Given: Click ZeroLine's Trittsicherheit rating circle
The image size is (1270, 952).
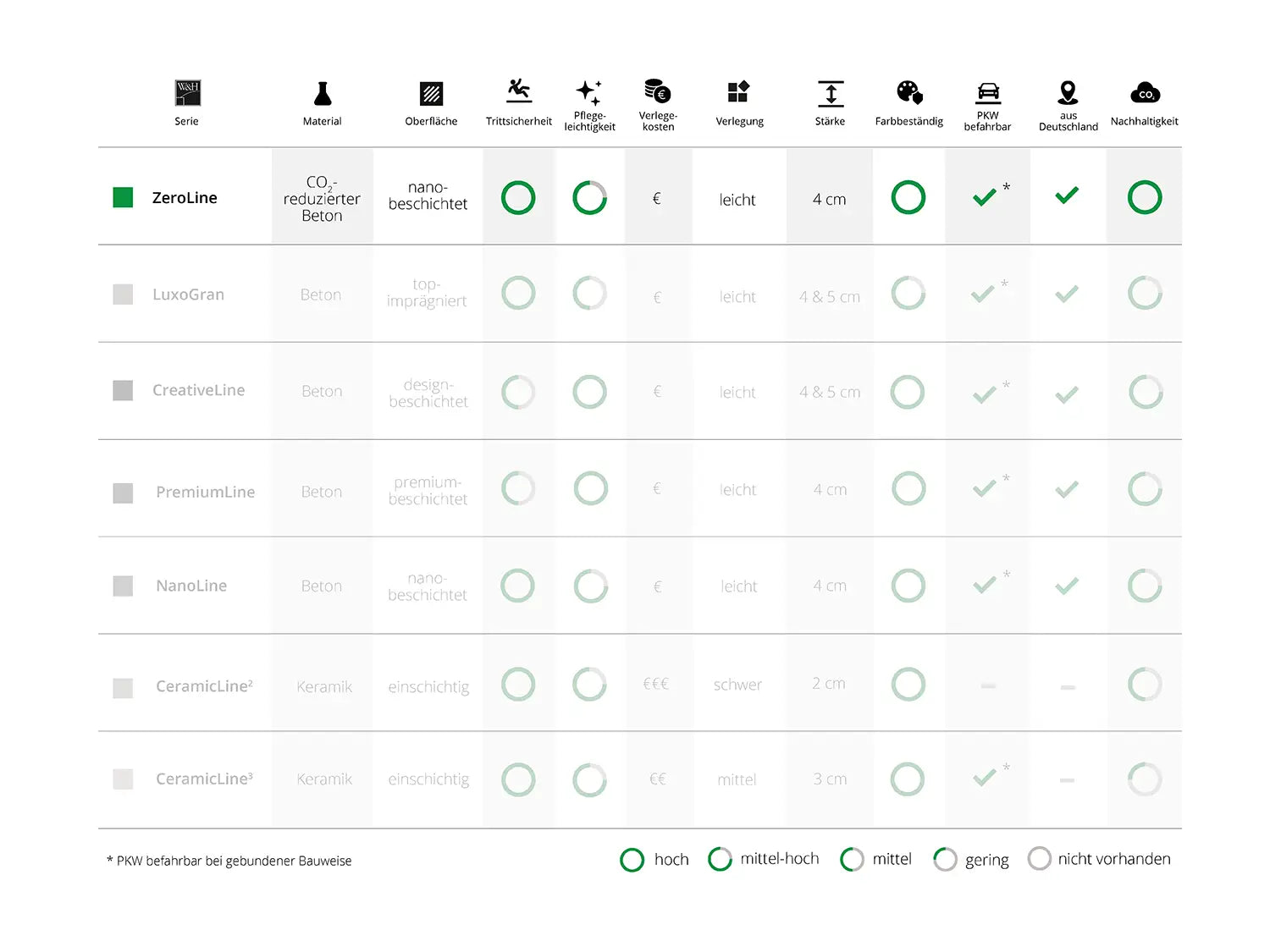Looking at the screenshot, I should coord(518,198).
